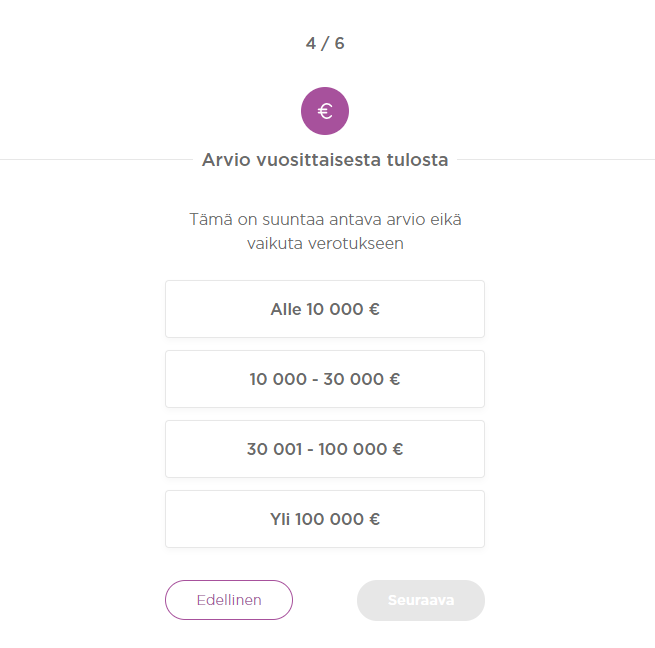Go back with the Edellinen button
655x648 pixels.
[229, 600]
